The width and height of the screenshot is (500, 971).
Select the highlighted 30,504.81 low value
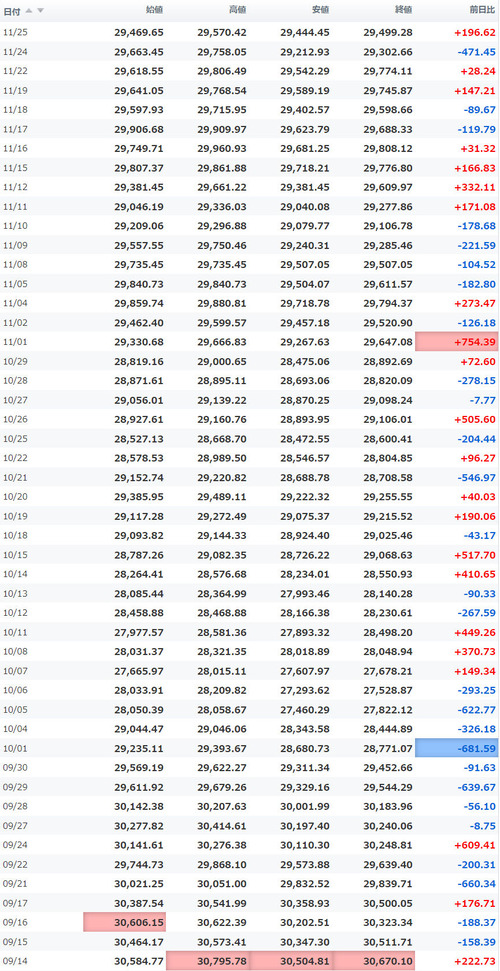tap(291, 961)
